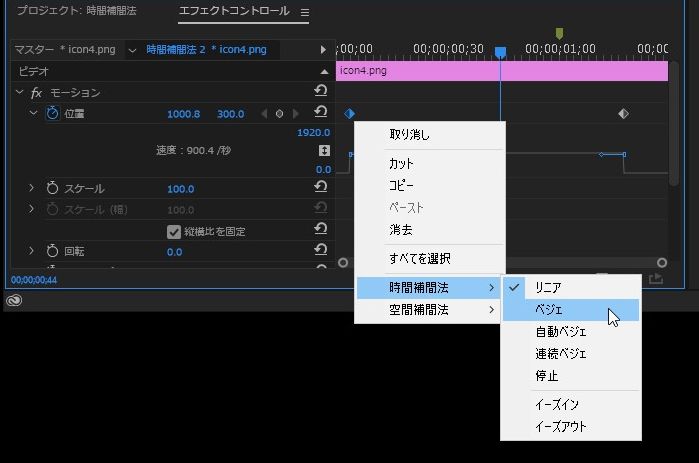Expand the 回転 property

click(x=31, y=251)
